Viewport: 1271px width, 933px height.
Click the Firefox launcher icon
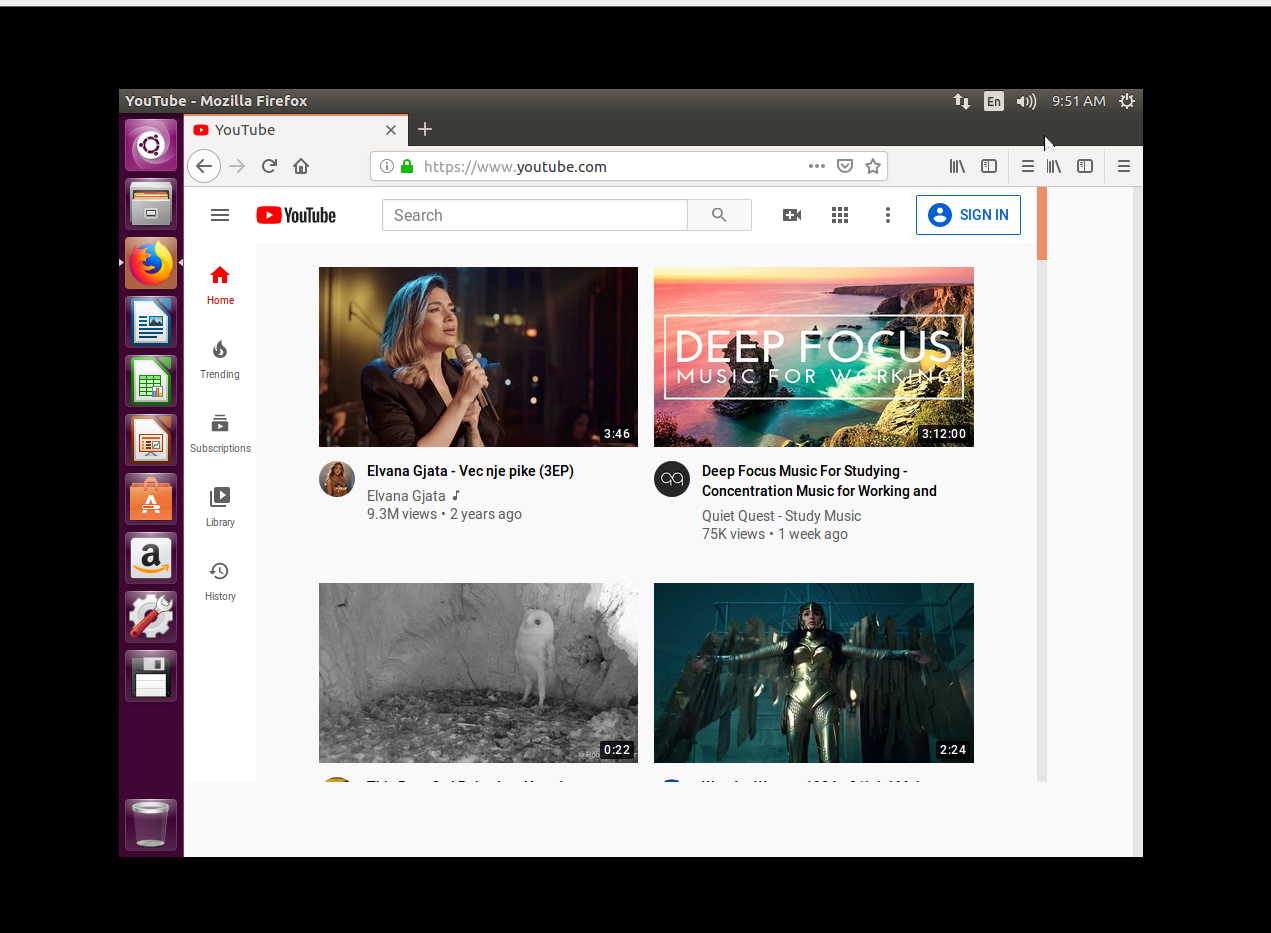151,263
